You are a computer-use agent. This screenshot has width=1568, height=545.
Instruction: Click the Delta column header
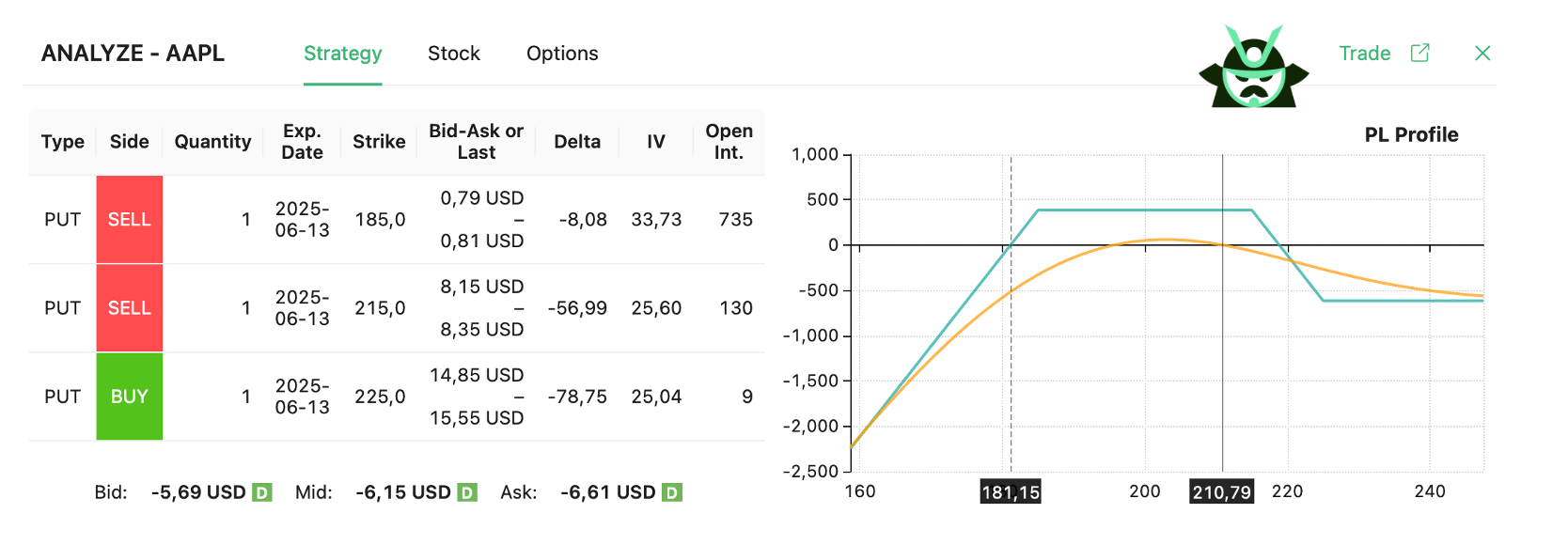point(577,142)
